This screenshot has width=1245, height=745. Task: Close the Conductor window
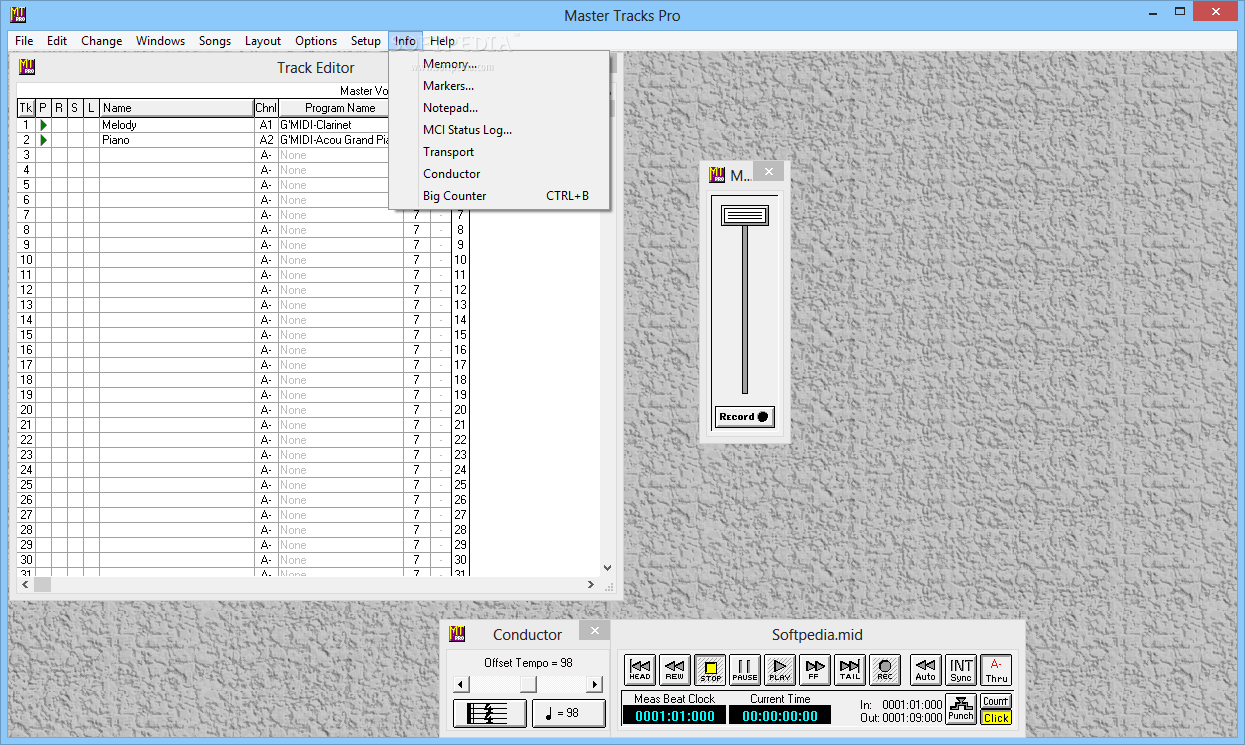[x=594, y=631]
